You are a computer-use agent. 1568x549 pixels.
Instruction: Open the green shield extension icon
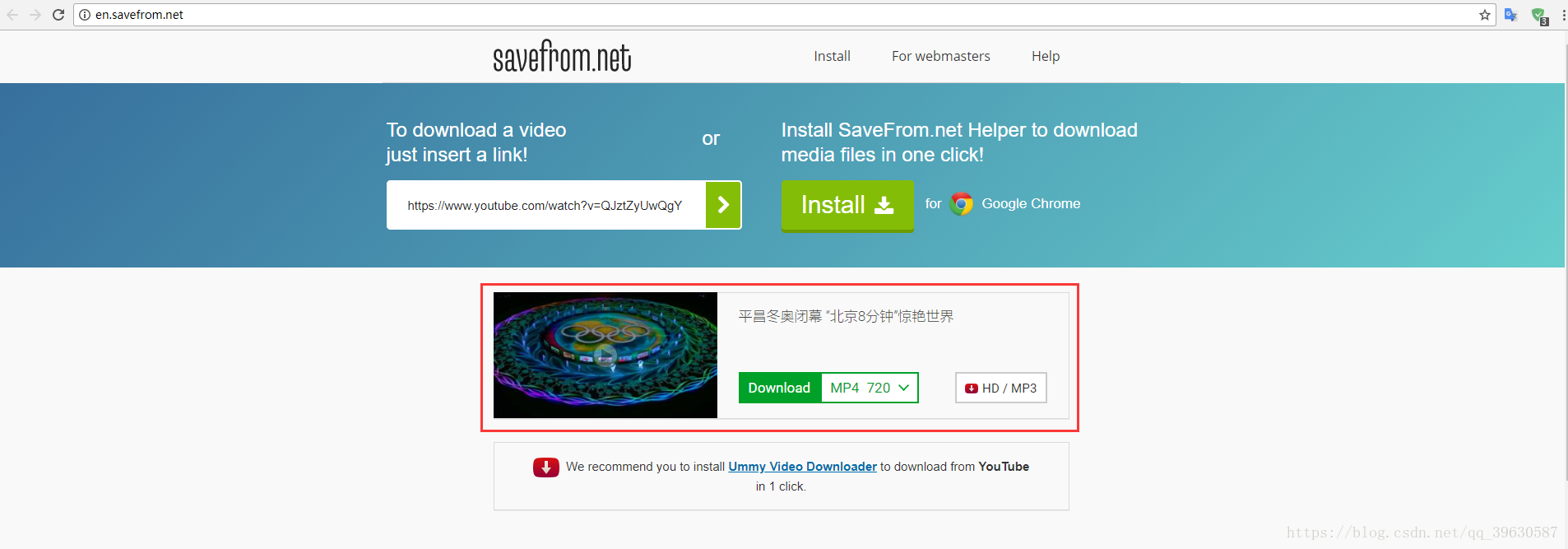(1539, 16)
